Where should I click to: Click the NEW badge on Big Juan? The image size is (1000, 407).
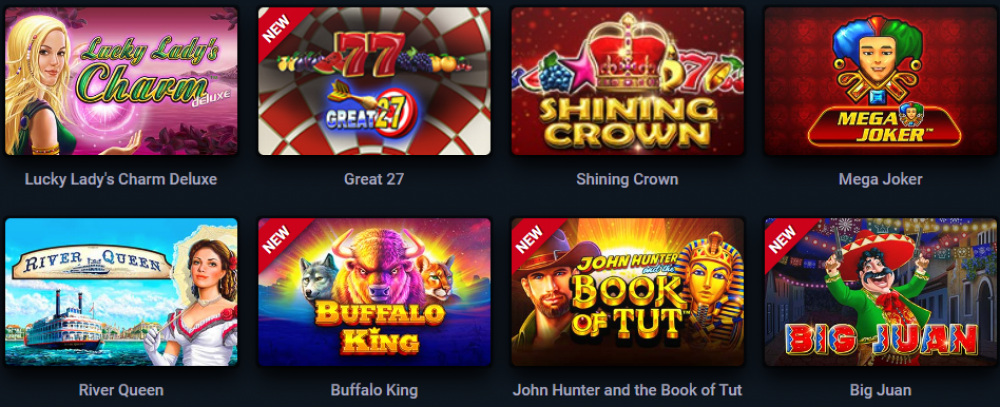[783, 237]
